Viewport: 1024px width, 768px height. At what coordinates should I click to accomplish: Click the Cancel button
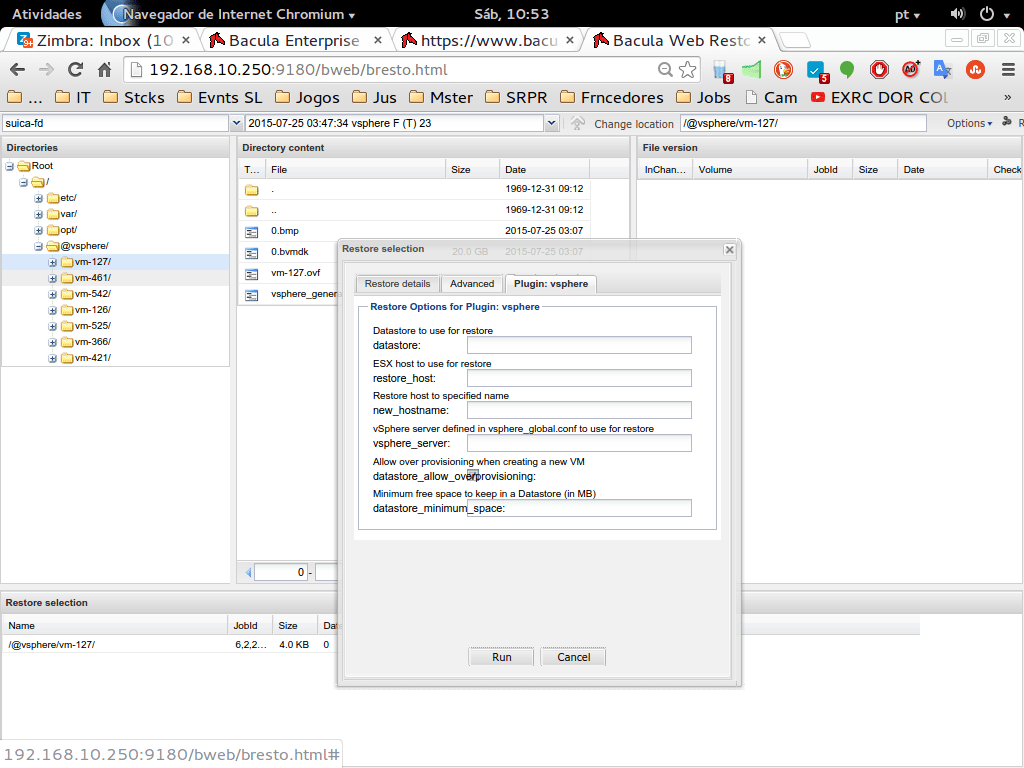pyautogui.click(x=573, y=657)
